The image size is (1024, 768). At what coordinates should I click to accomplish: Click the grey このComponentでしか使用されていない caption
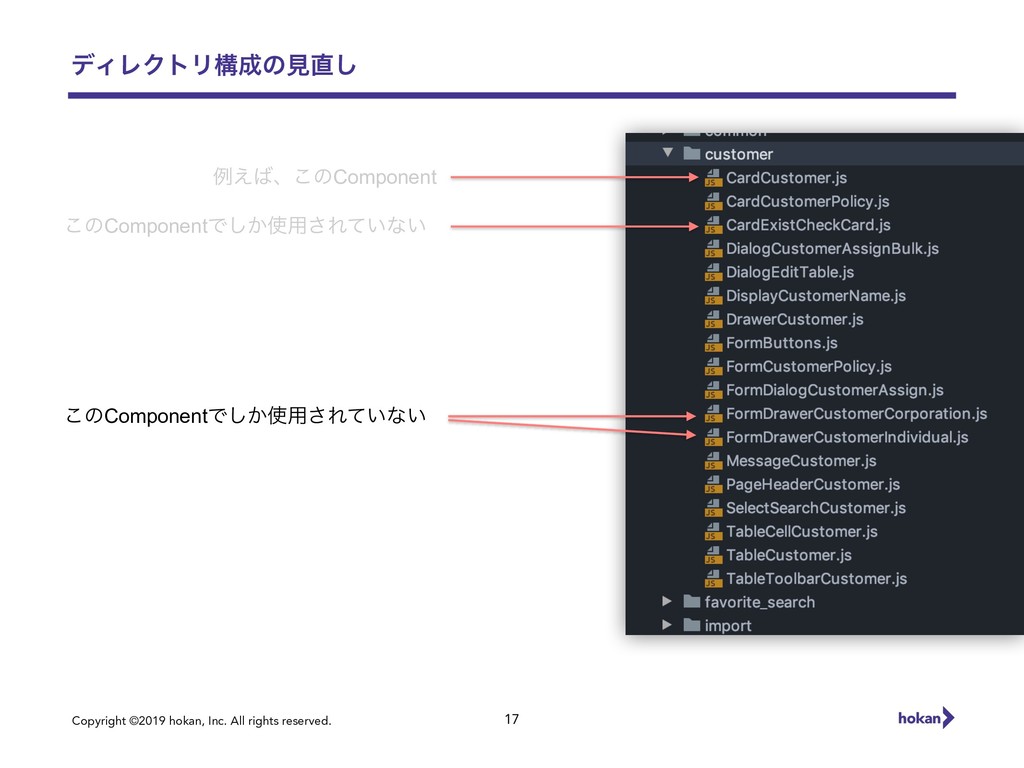[x=246, y=225]
